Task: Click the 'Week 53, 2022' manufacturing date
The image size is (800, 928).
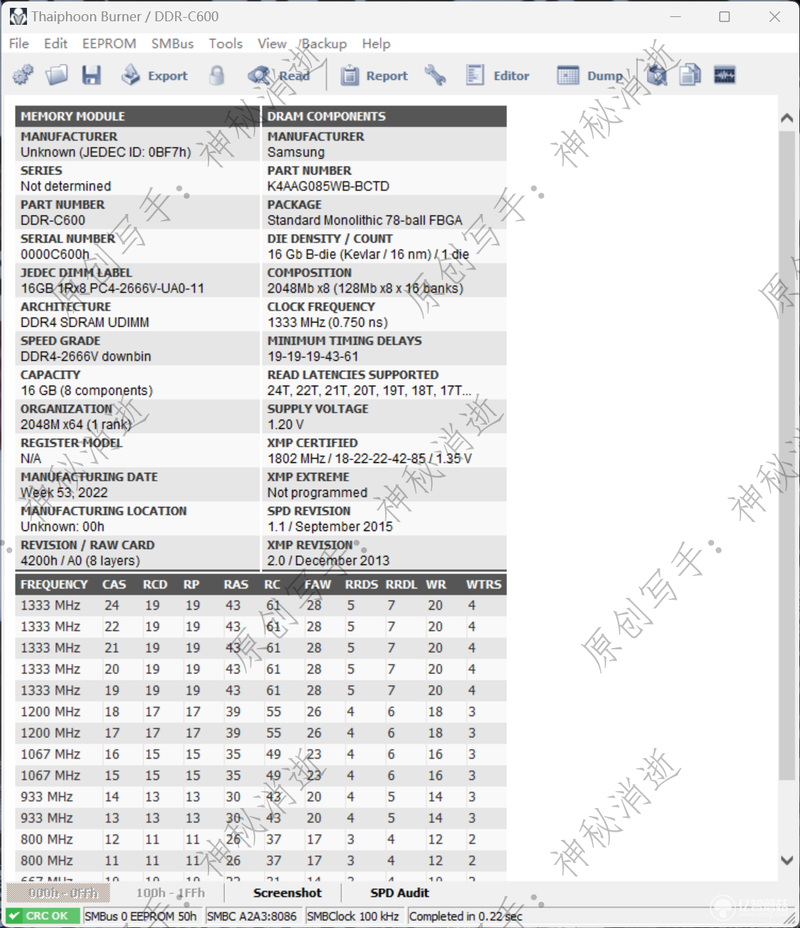Action: click(x=64, y=492)
